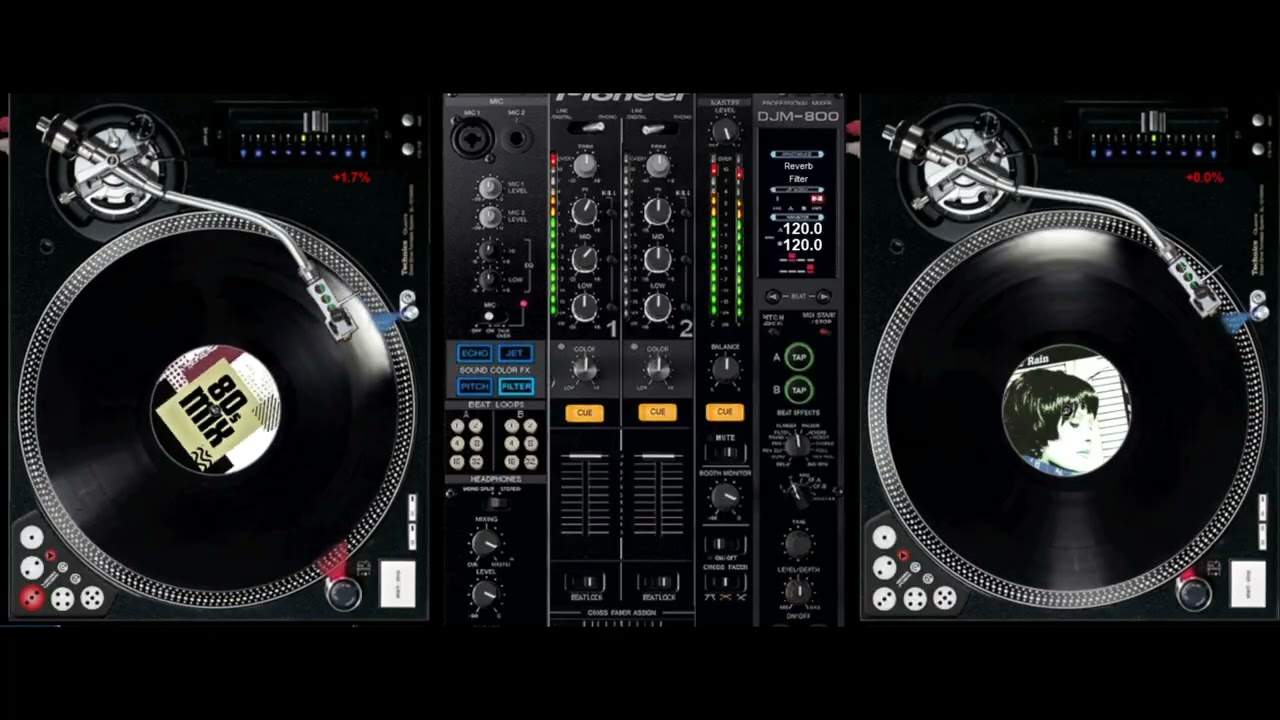This screenshot has width=1280, height=720.
Task: Click the left turntable pitch slider
Action: tap(315, 122)
